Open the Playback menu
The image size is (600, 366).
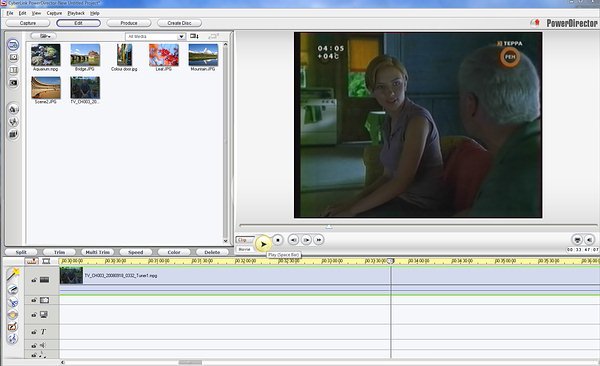76,13
